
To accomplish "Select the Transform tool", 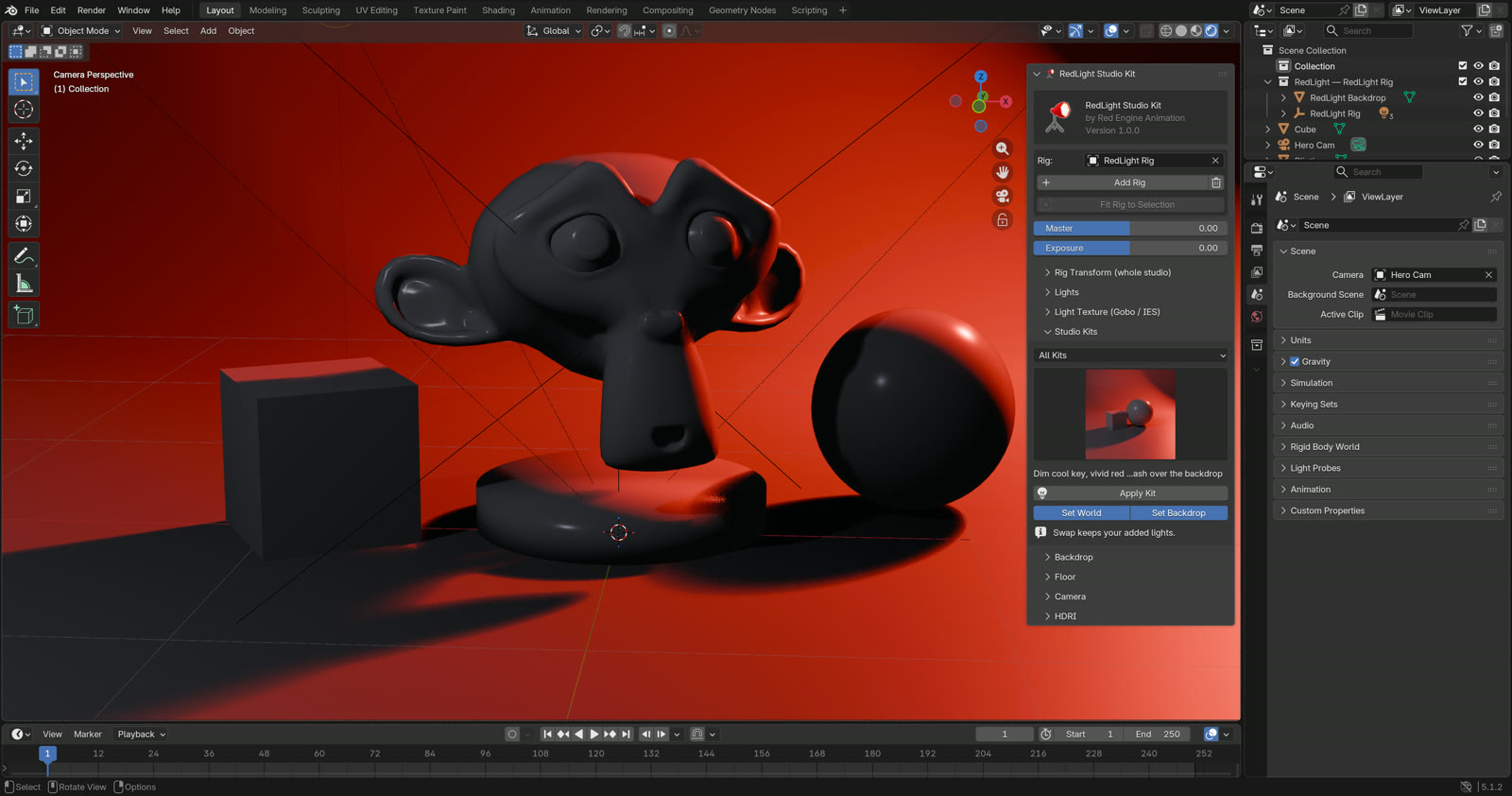I will point(24,224).
